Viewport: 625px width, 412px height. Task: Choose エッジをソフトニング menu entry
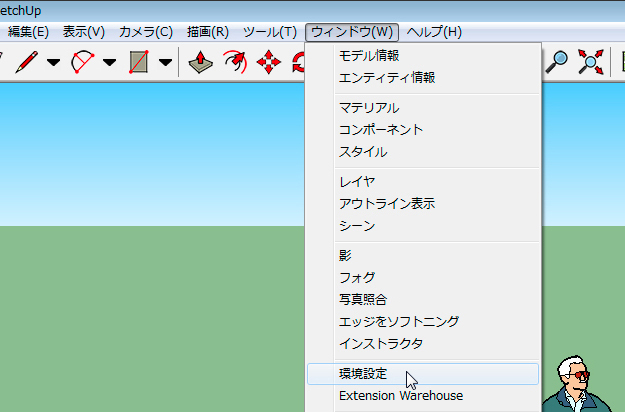(x=423, y=322)
